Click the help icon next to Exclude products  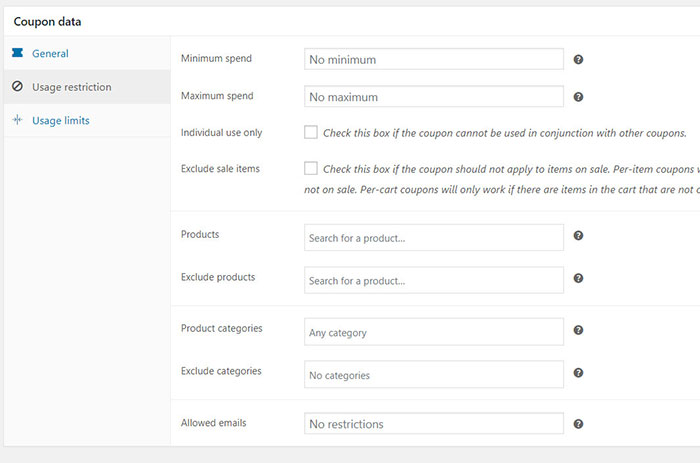(578, 279)
